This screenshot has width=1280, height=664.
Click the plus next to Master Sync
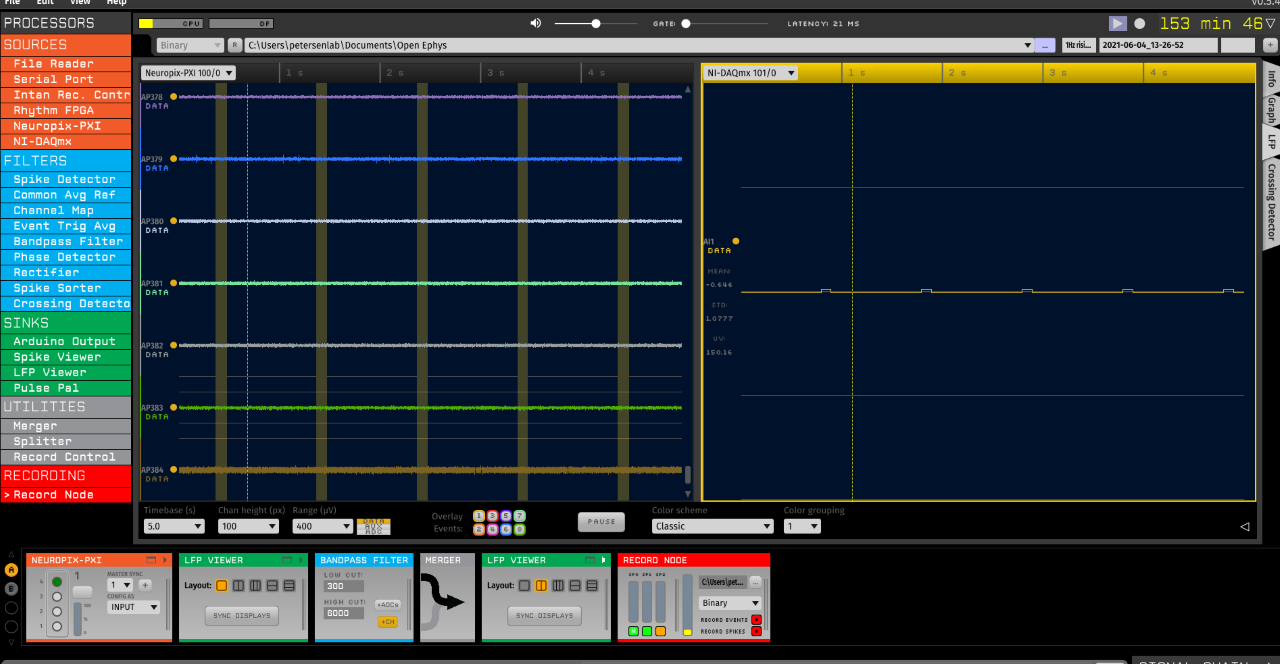(145, 585)
